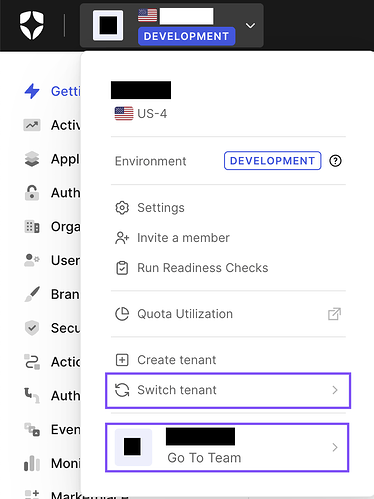Click the tenant avatar thumbnail in header
The width and height of the screenshot is (374, 499).
tap(108, 25)
